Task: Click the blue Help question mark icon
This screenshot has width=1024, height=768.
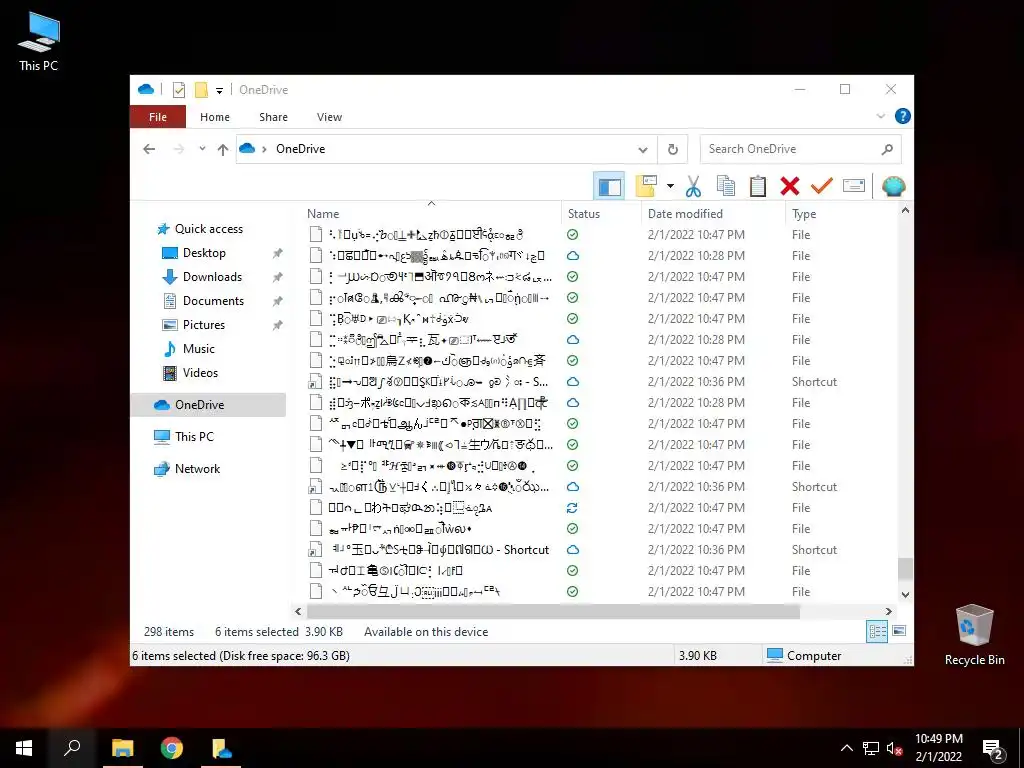Action: (903, 116)
